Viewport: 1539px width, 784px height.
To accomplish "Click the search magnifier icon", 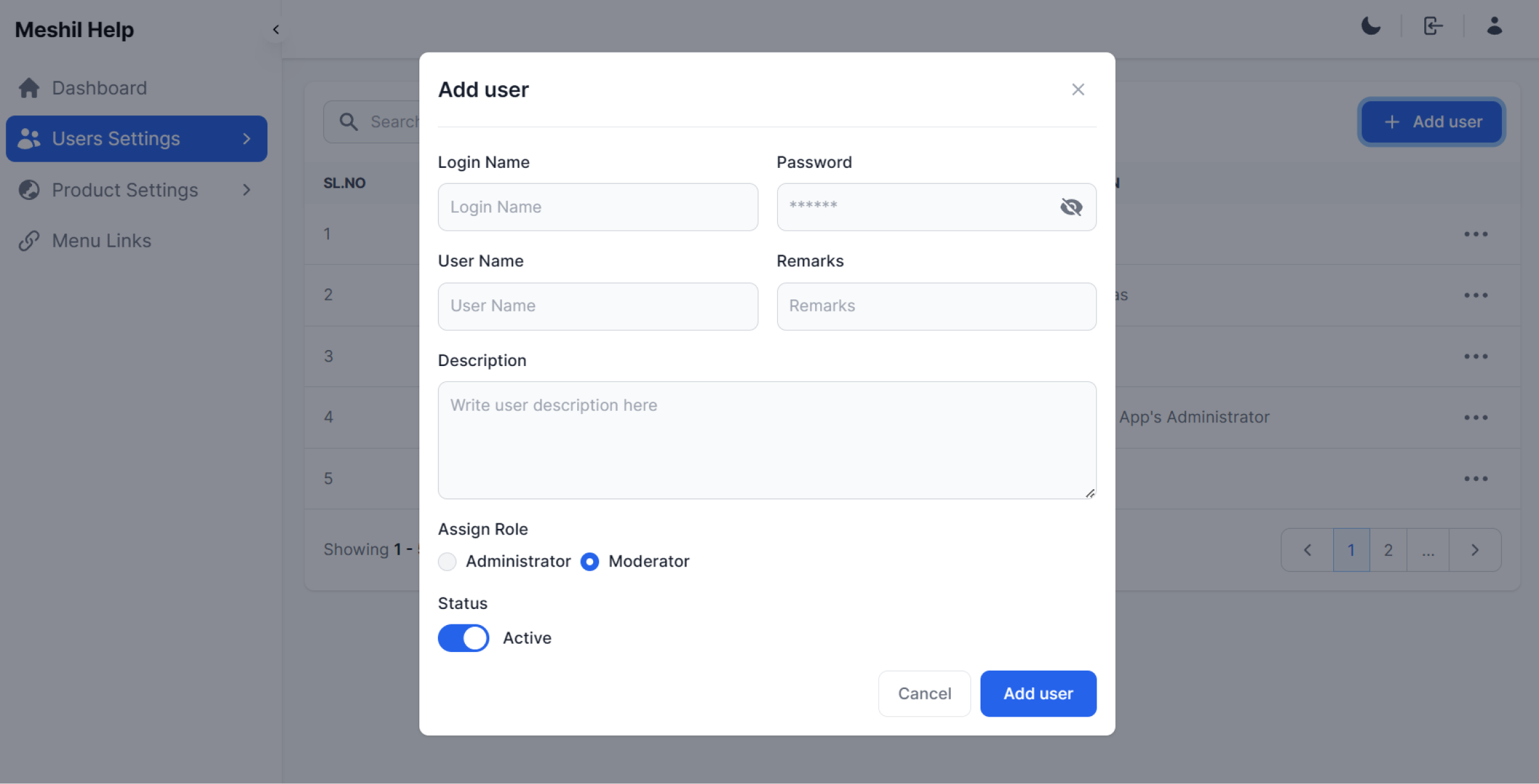I will (348, 122).
